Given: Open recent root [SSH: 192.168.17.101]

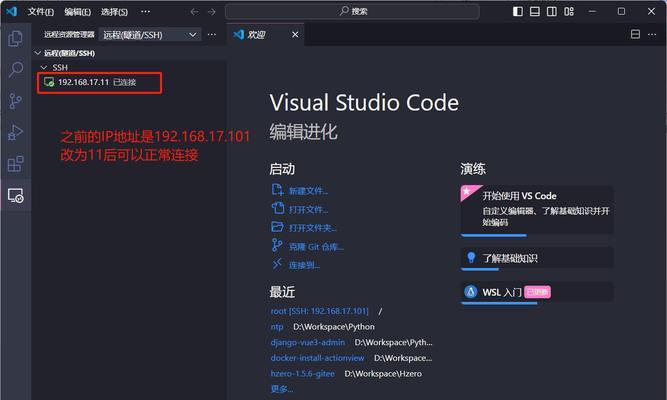Looking at the screenshot, I should [x=319, y=311].
